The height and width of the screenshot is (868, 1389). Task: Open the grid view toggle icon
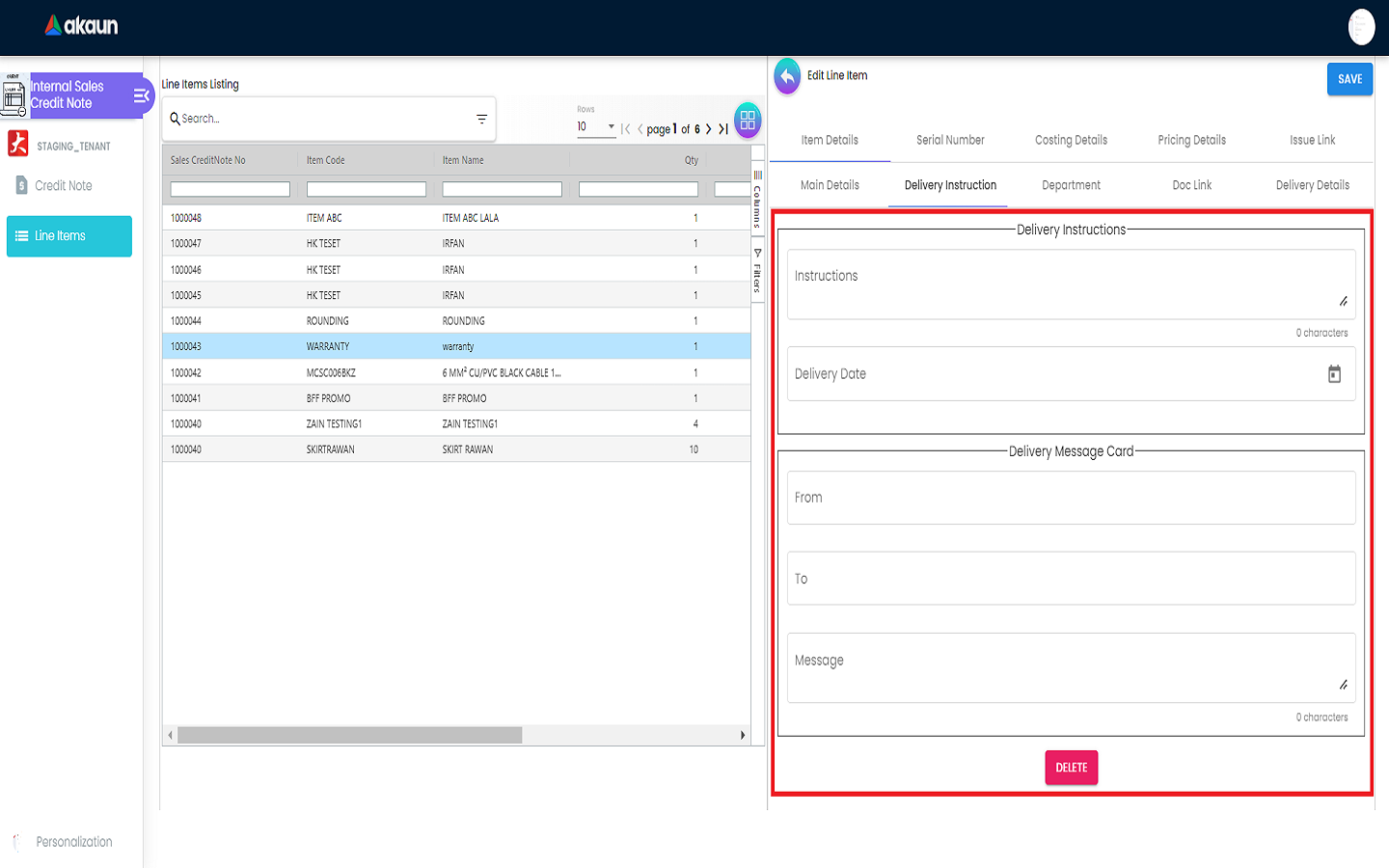(748, 121)
